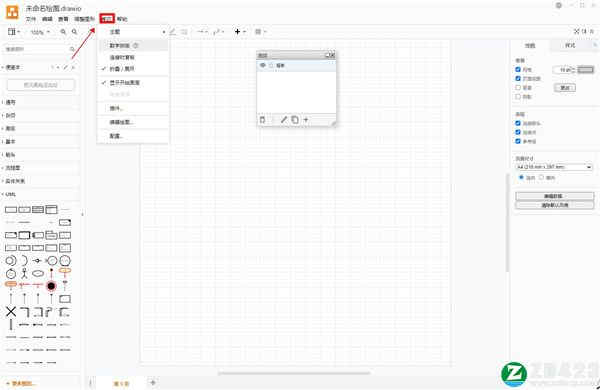This screenshot has width=600, height=390.
Task: Click the black filled circle UML shape
Action: coord(51,286)
